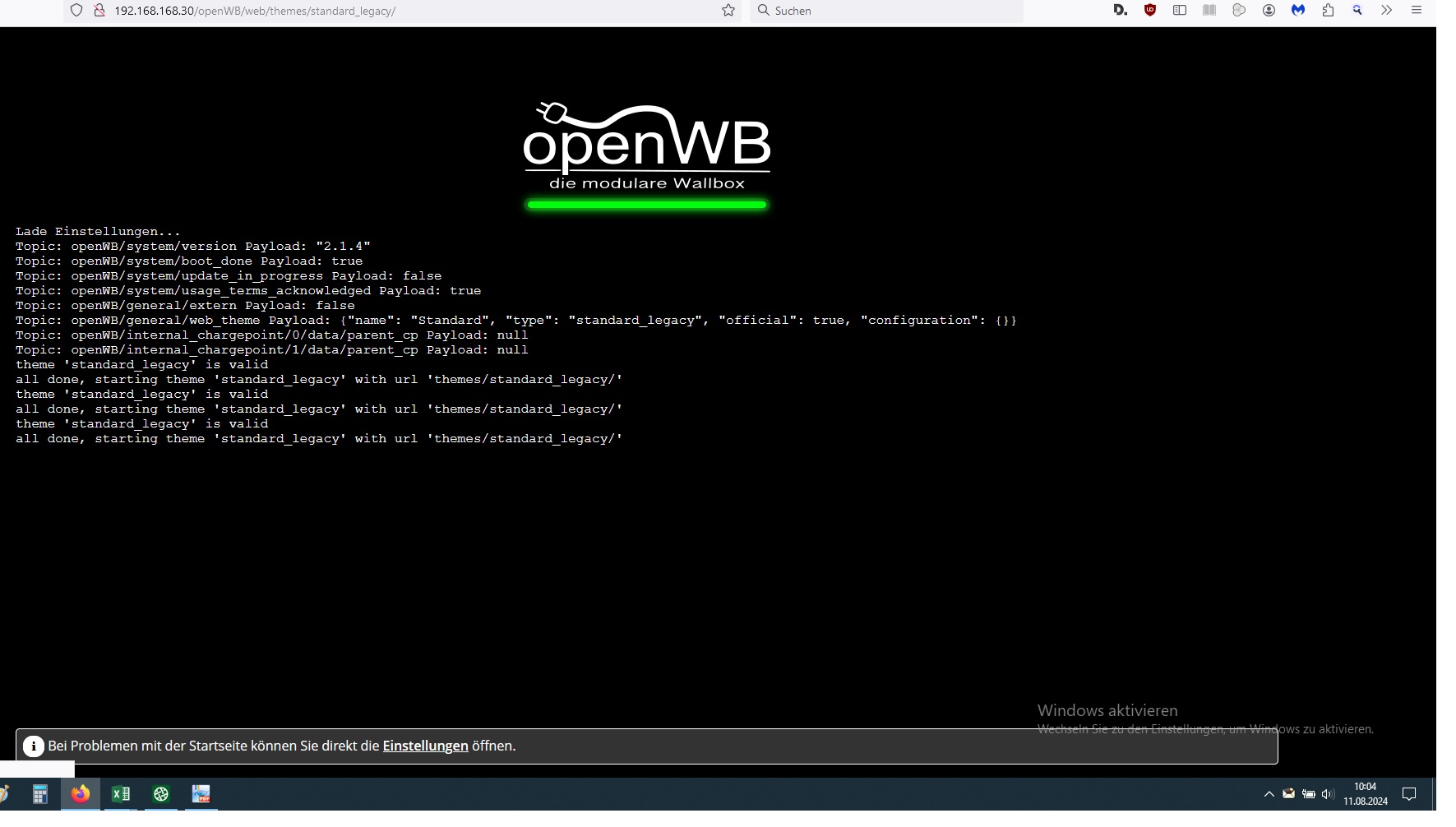Click 'die modulare Wallbox' tagline

[647, 183]
